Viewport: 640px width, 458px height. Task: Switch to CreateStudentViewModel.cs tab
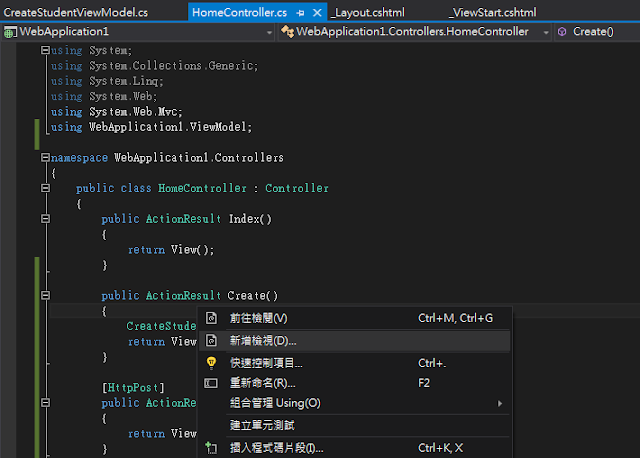point(76,11)
